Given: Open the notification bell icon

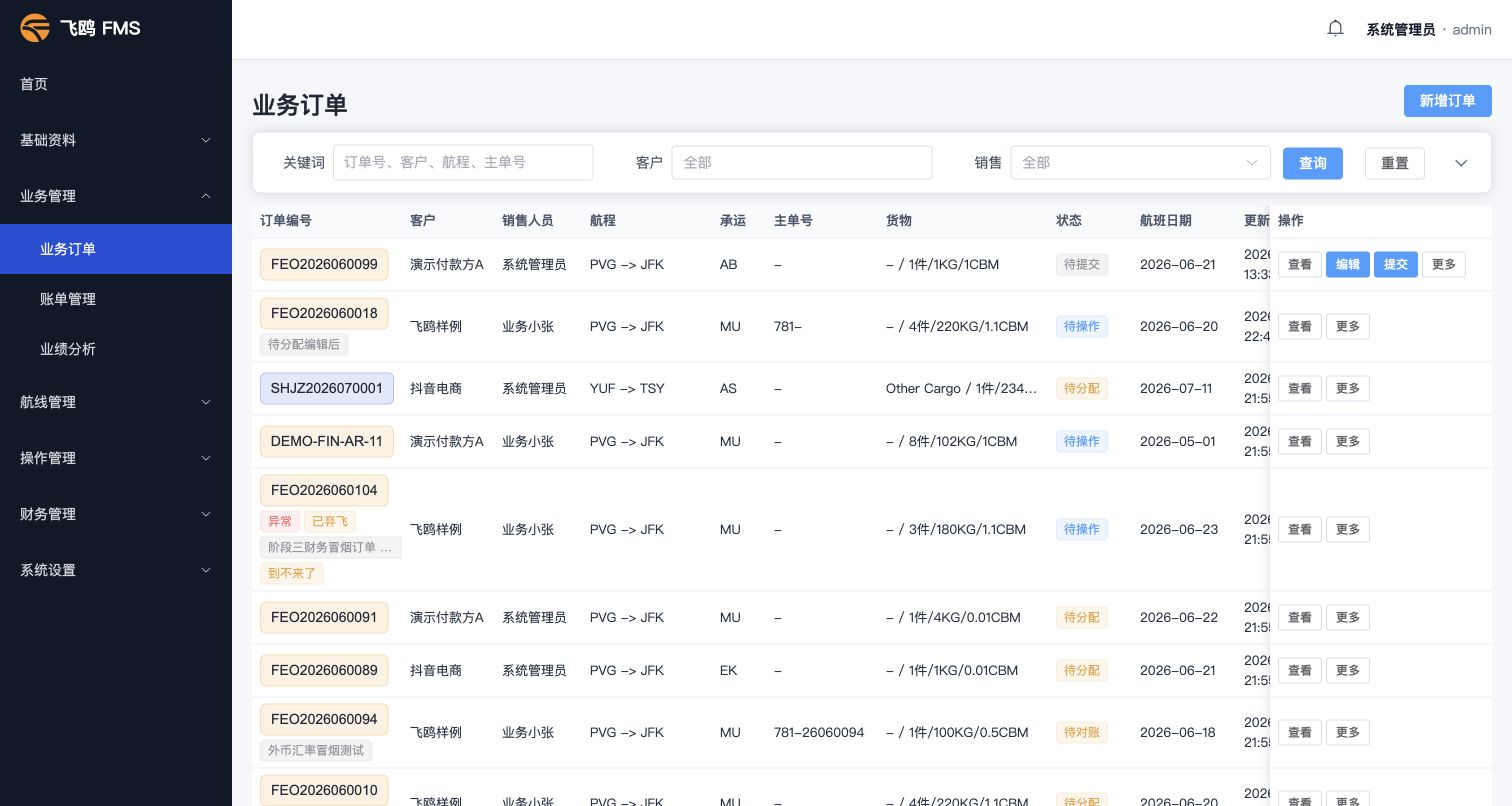Looking at the screenshot, I should click(1335, 29).
